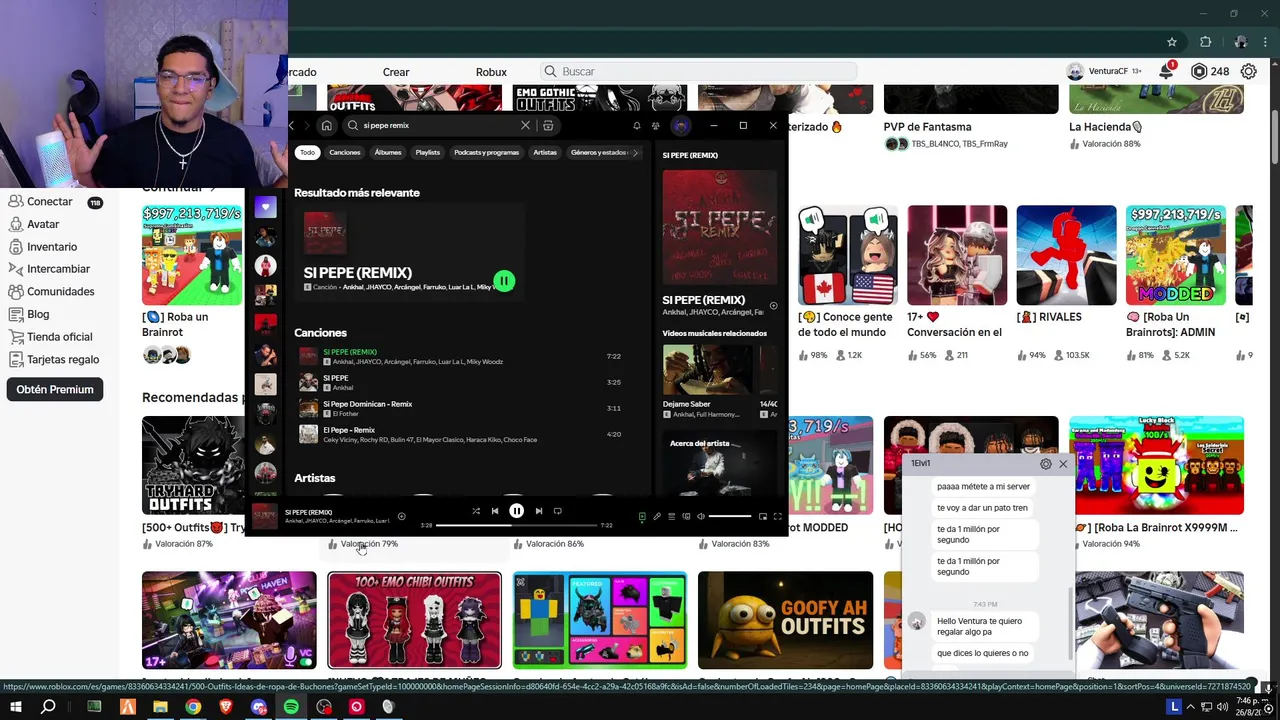Toggle Now Playing view in Spotify
1280x720 pixels.
(642, 517)
